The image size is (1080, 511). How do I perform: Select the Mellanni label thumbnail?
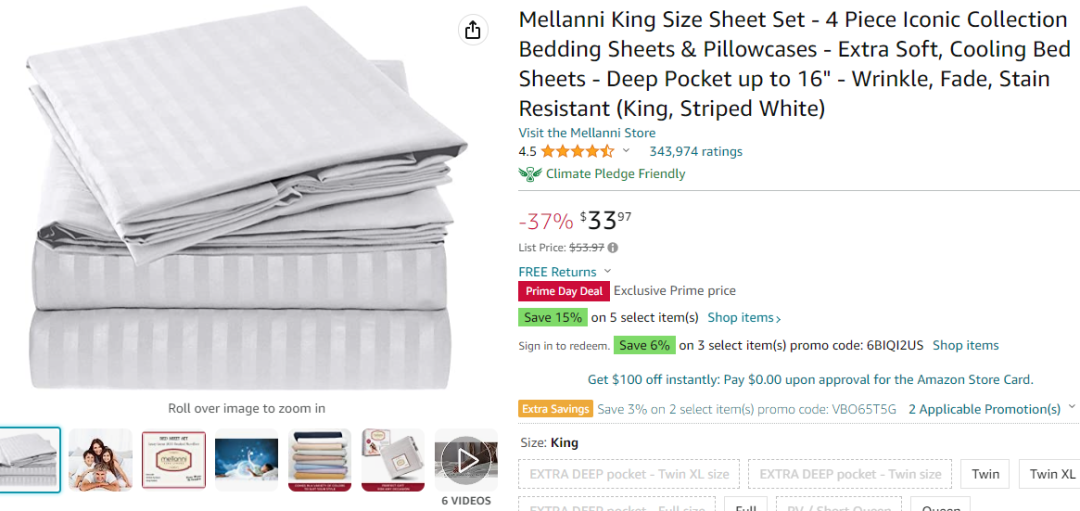[x=174, y=460]
